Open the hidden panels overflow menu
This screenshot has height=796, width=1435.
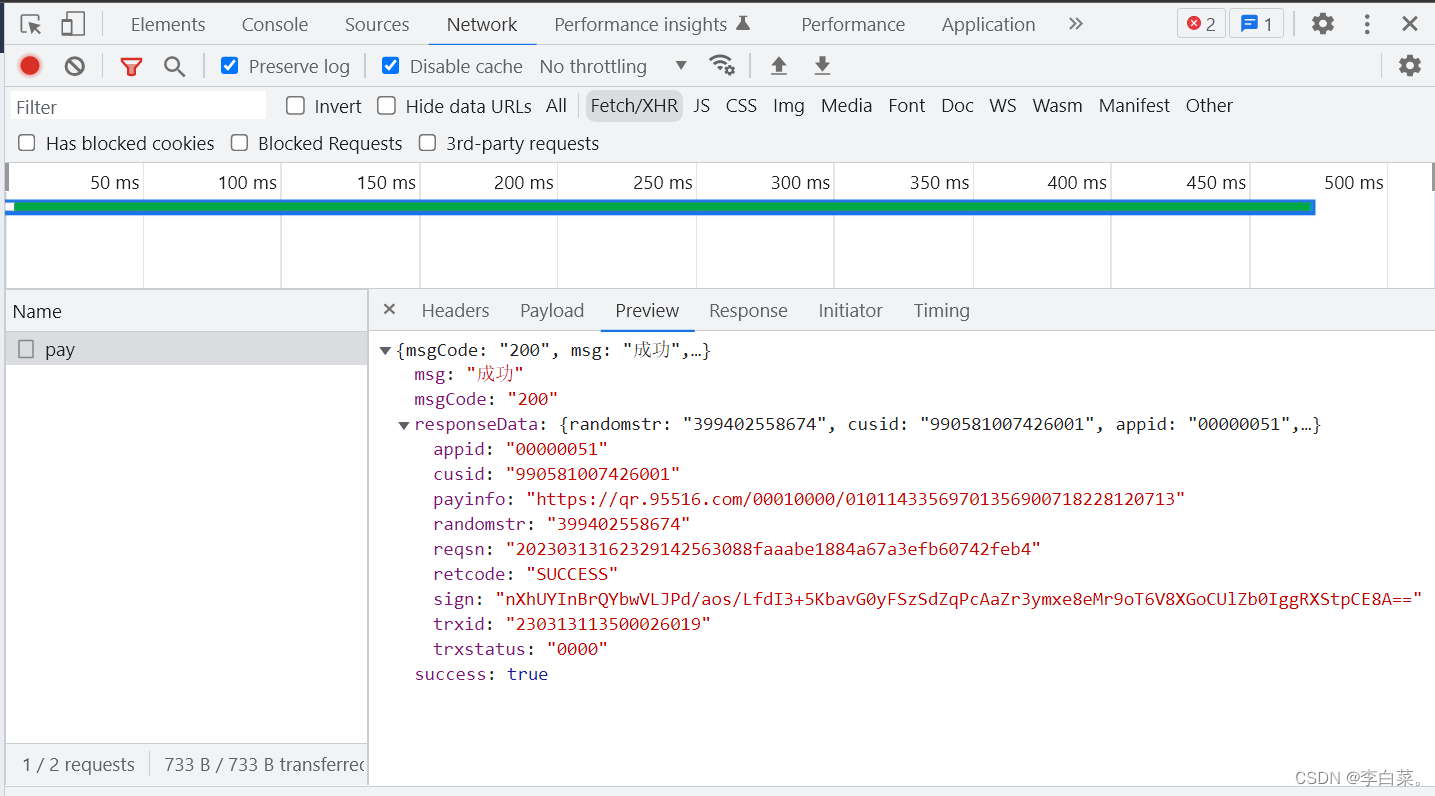point(1075,23)
